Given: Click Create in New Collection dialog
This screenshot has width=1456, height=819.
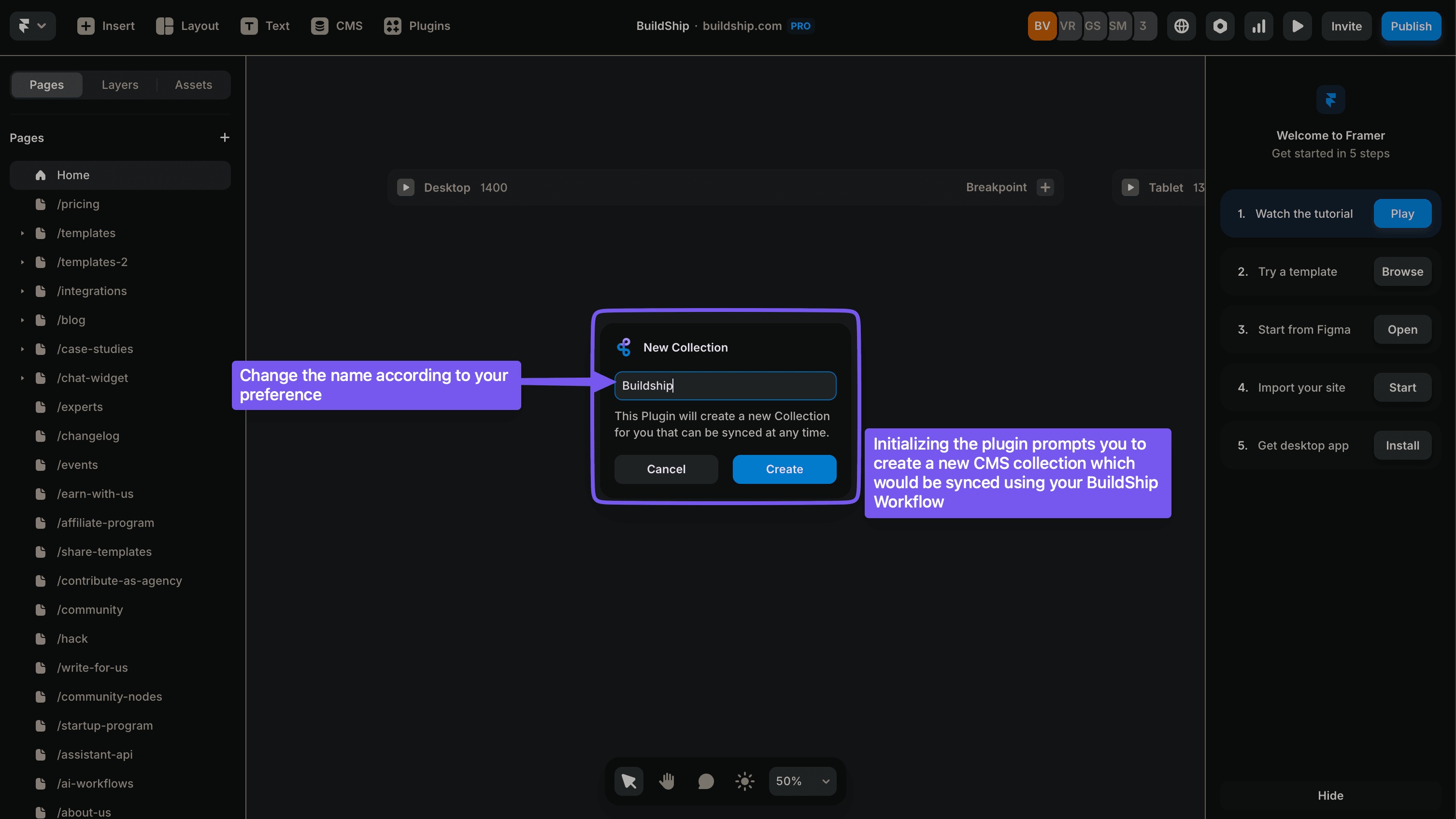Looking at the screenshot, I should tap(784, 469).
